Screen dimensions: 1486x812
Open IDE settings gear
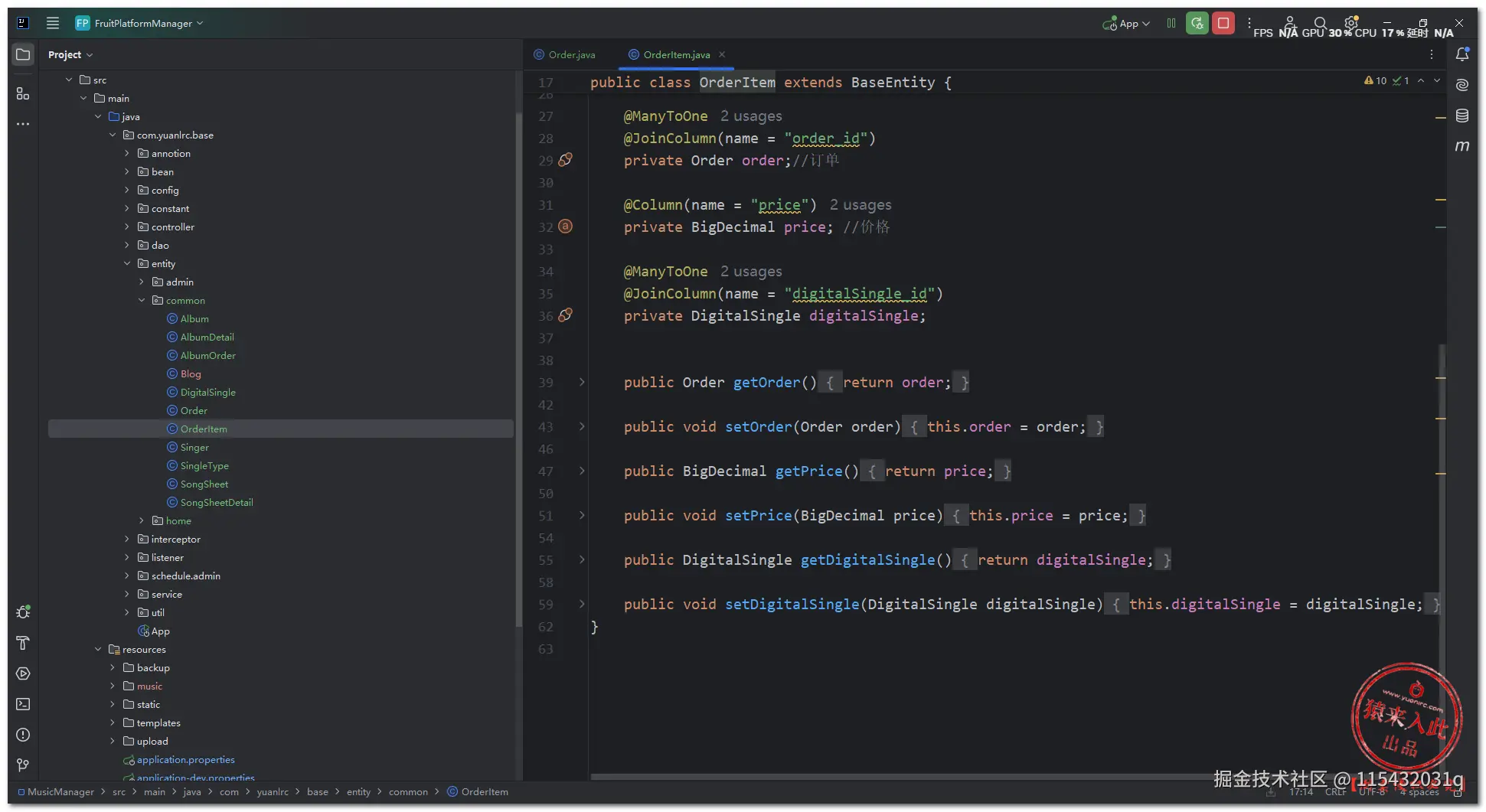coord(1351,23)
